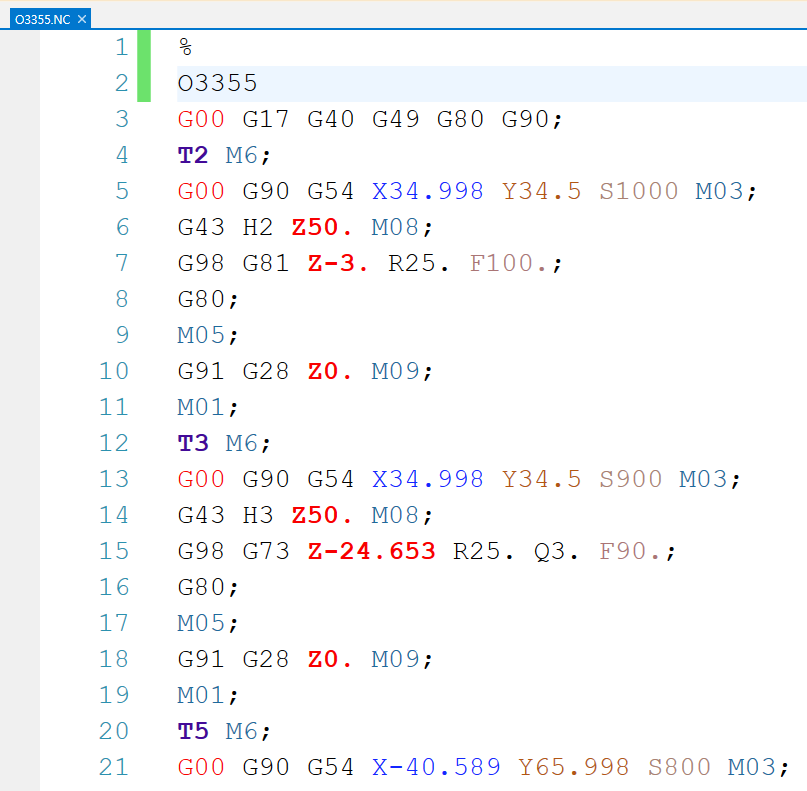Click M05 on line 17
Screen dimensions: 807x791
tap(201, 624)
